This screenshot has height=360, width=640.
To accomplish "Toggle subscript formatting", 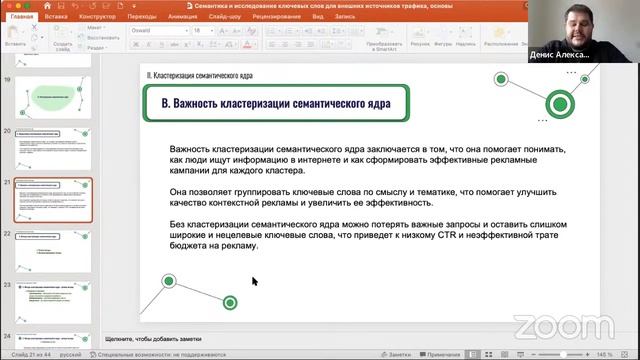I will (200, 44).
